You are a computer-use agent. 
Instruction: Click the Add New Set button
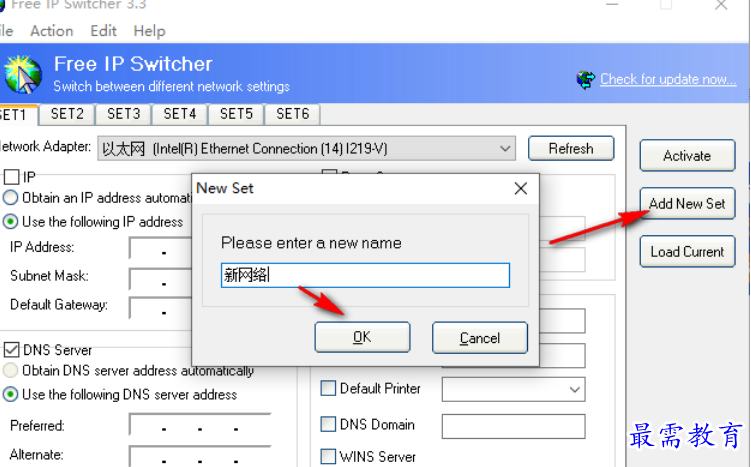[687, 204]
